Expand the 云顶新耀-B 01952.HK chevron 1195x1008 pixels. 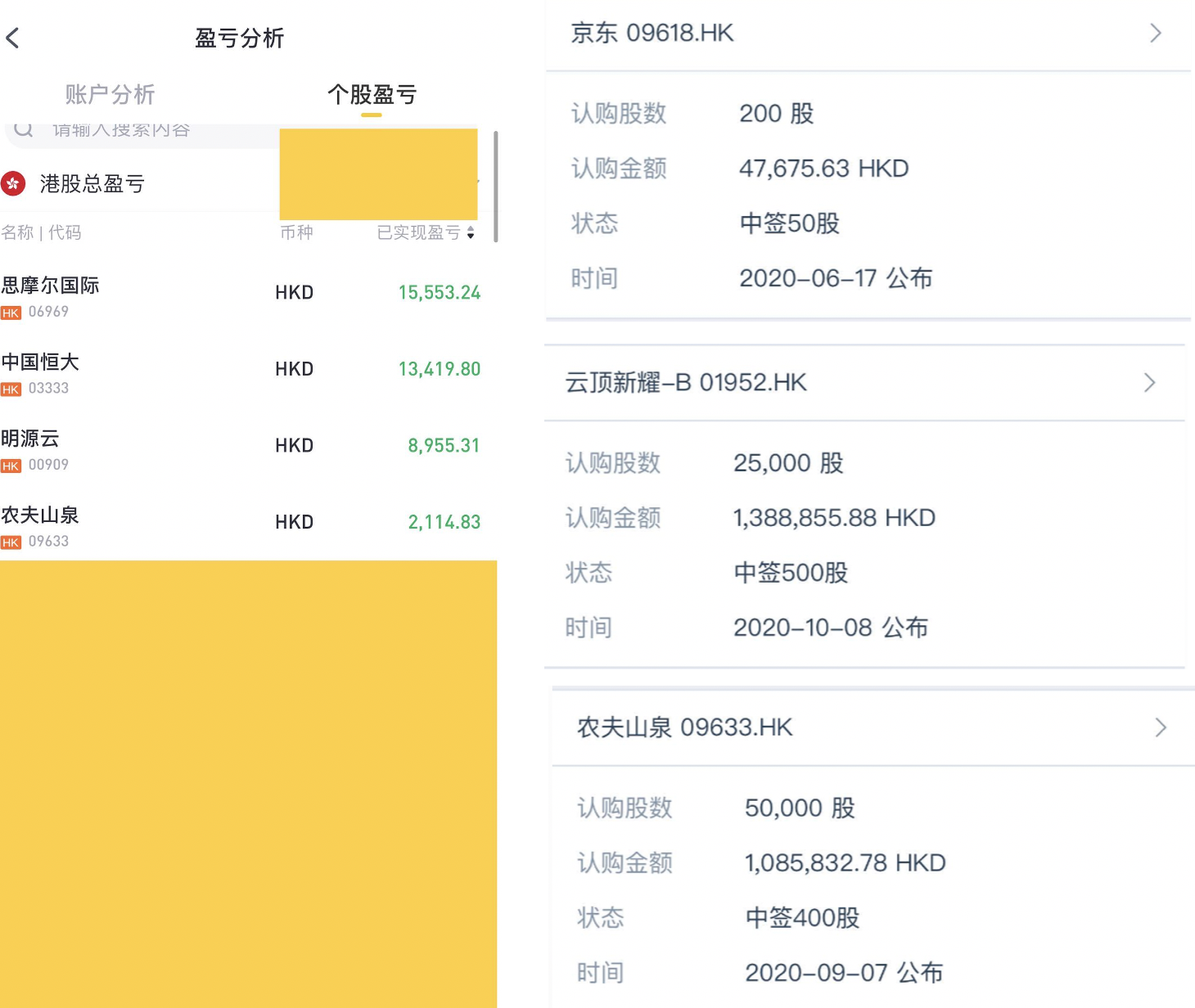point(1149,383)
